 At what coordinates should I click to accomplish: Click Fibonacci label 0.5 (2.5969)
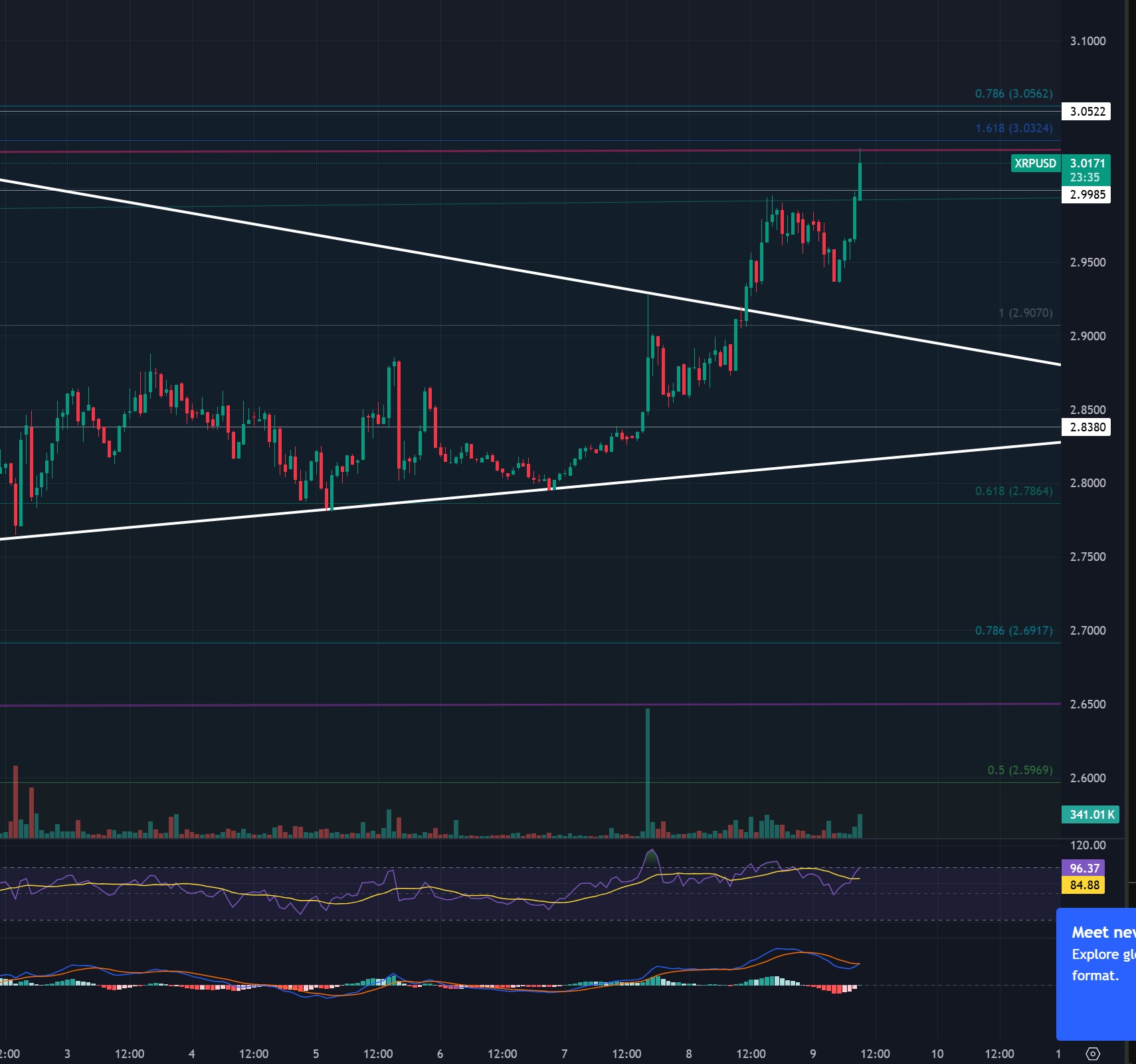(1020, 770)
